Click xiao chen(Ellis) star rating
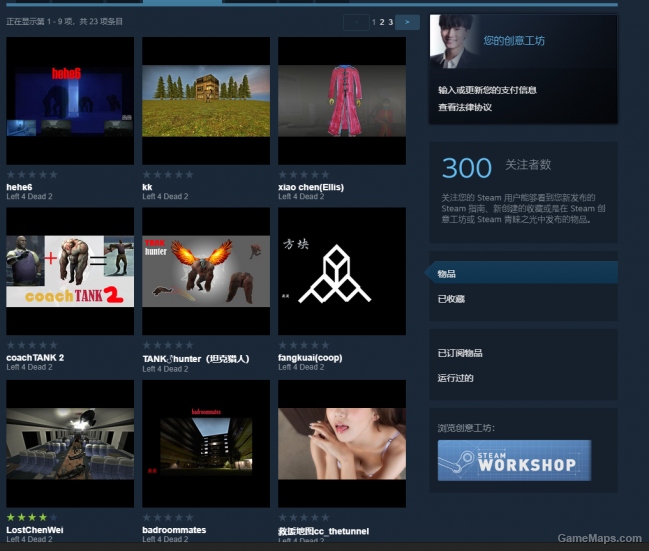Viewport: 649px width, 551px height. pos(304,175)
